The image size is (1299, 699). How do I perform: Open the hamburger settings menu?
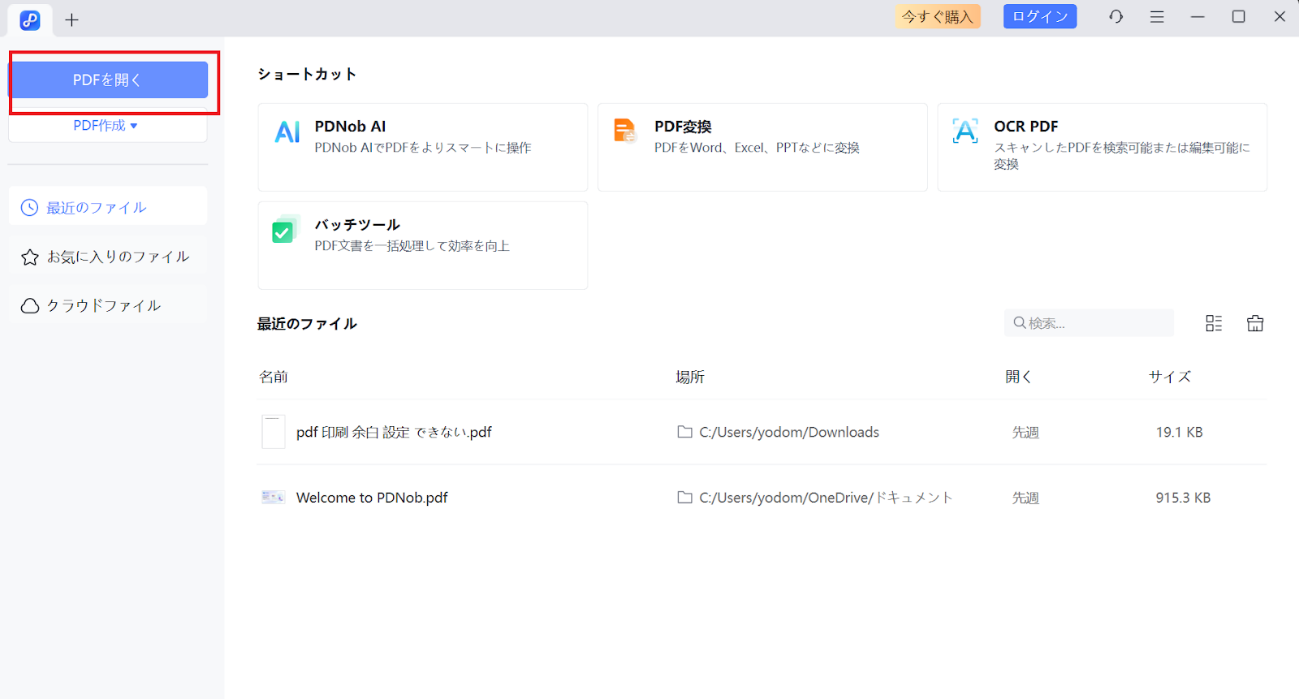pyautogui.click(x=1156, y=16)
